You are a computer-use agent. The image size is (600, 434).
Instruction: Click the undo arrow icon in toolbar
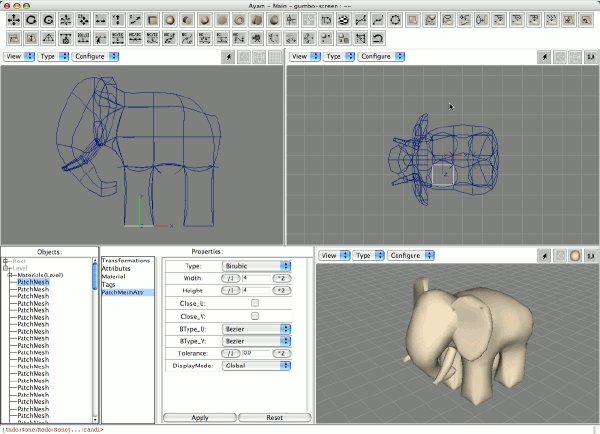point(378,38)
